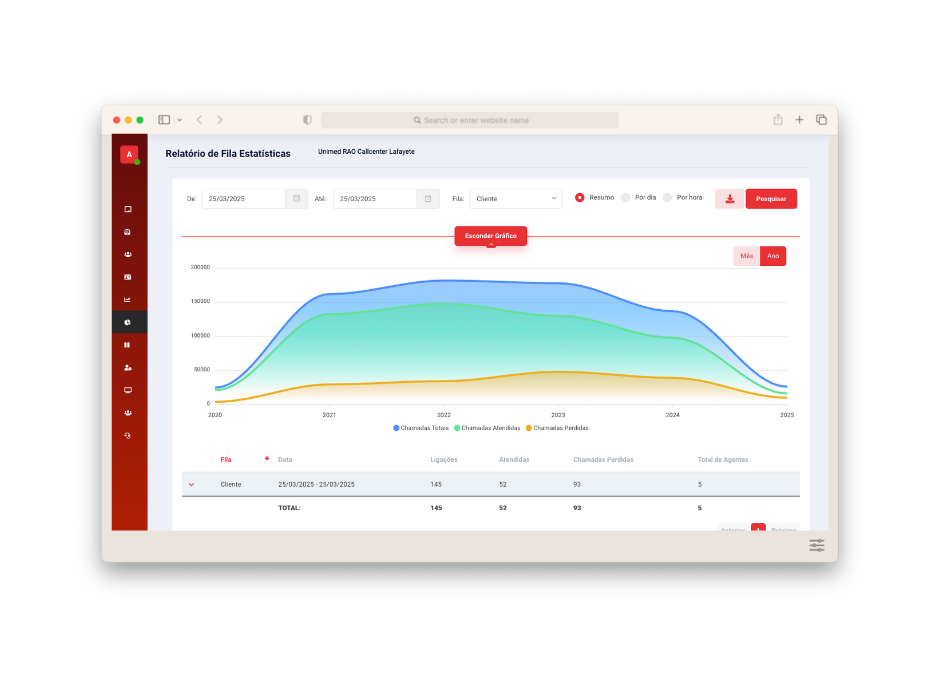940x688 pixels.
Task: Sort by 'Chamadas Perdidas' column header
Action: point(603,460)
